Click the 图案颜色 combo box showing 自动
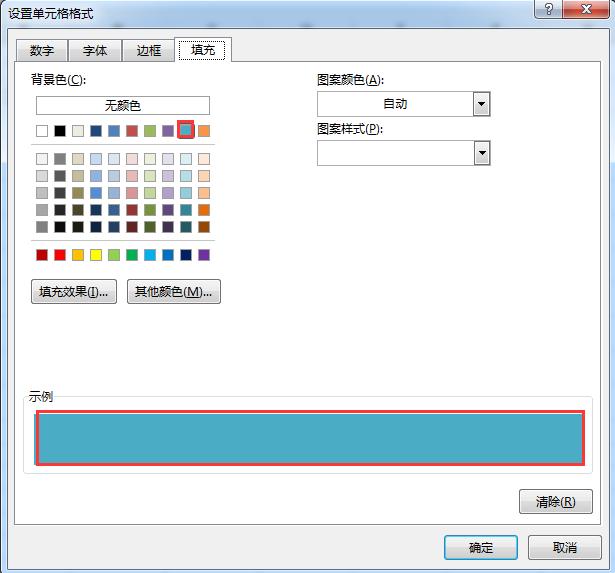 click(x=404, y=104)
